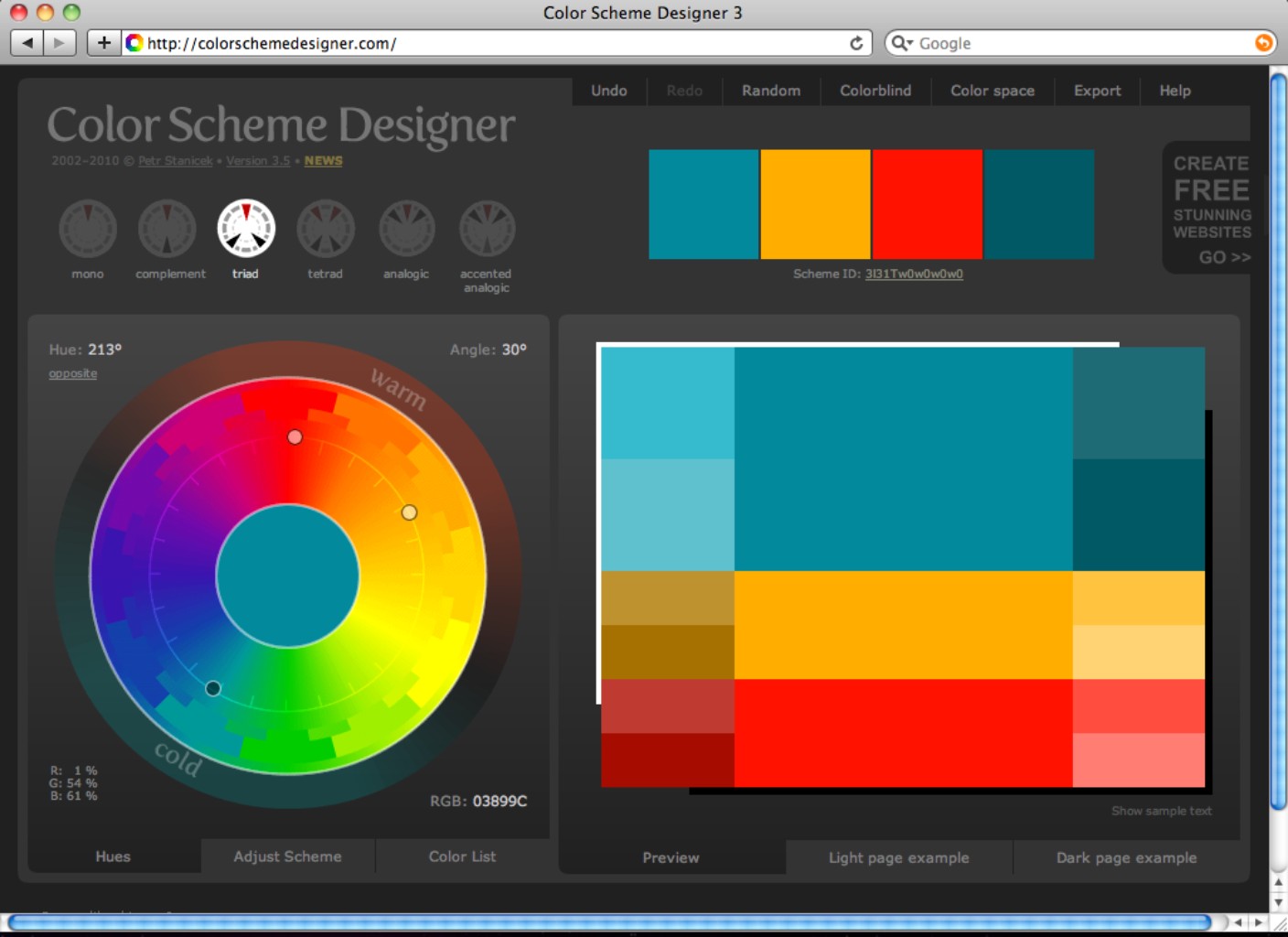The image size is (1288, 937).
Task: Toggle Show sample text in preview
Action: pyautogui.click(x=1161, y=811)
